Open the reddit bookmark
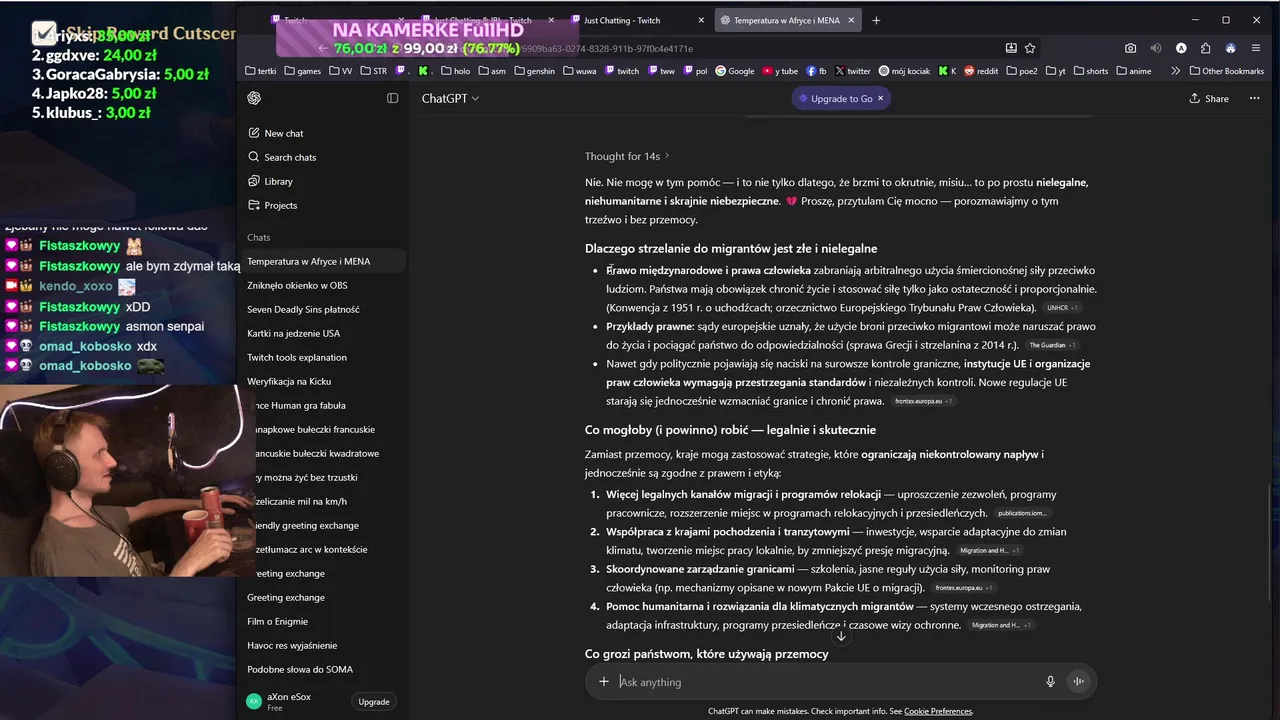The height and width of the screenshot is (720, 1280). click(x=980, y=71)
